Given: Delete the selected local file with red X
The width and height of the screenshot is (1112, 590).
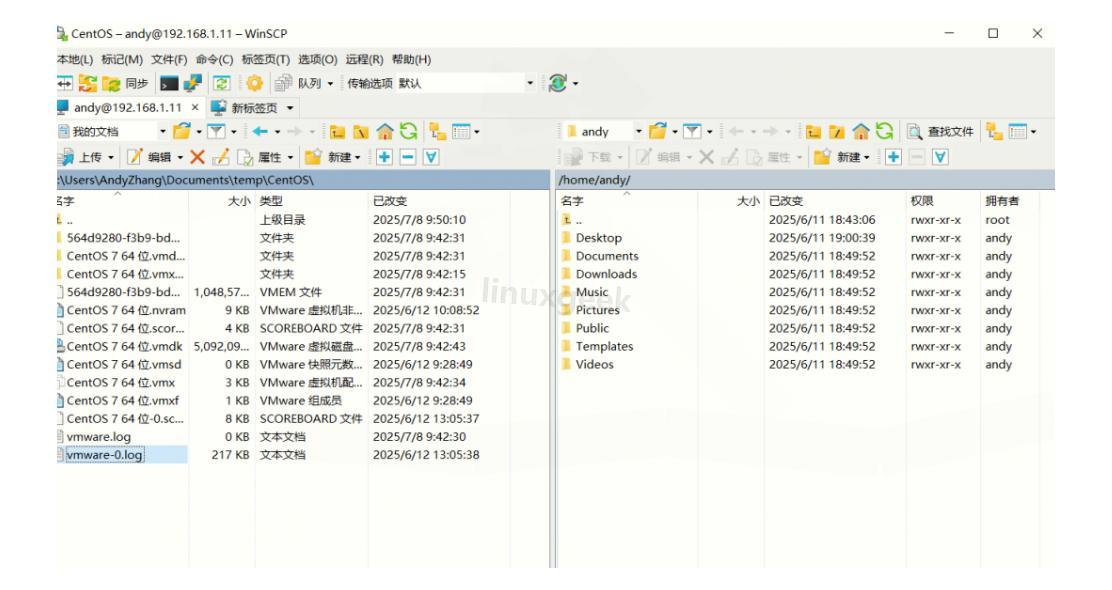Looking at the screenshot, I should pos(198,157).
